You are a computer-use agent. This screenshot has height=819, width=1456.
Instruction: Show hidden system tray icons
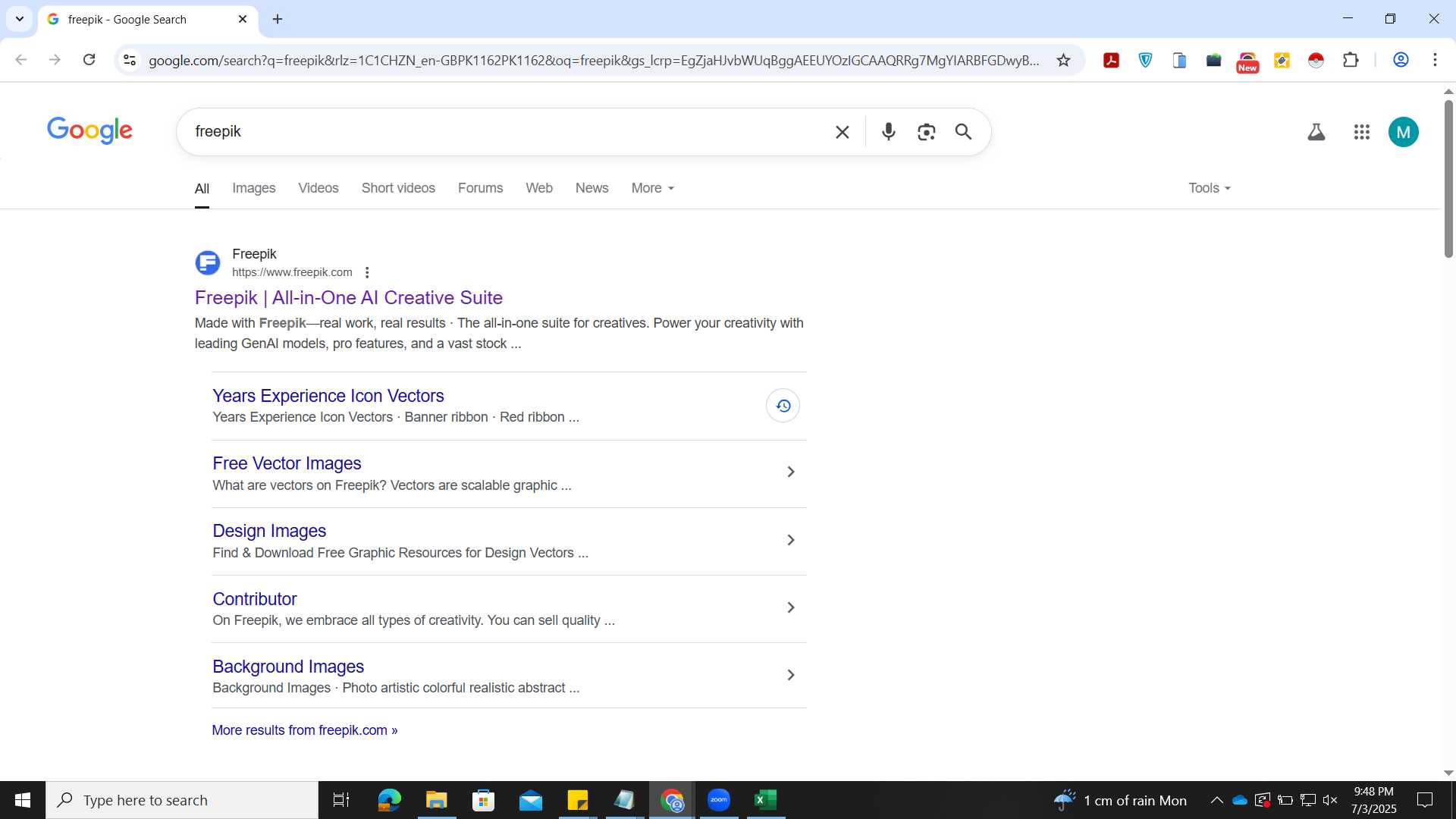[1216, 800]
